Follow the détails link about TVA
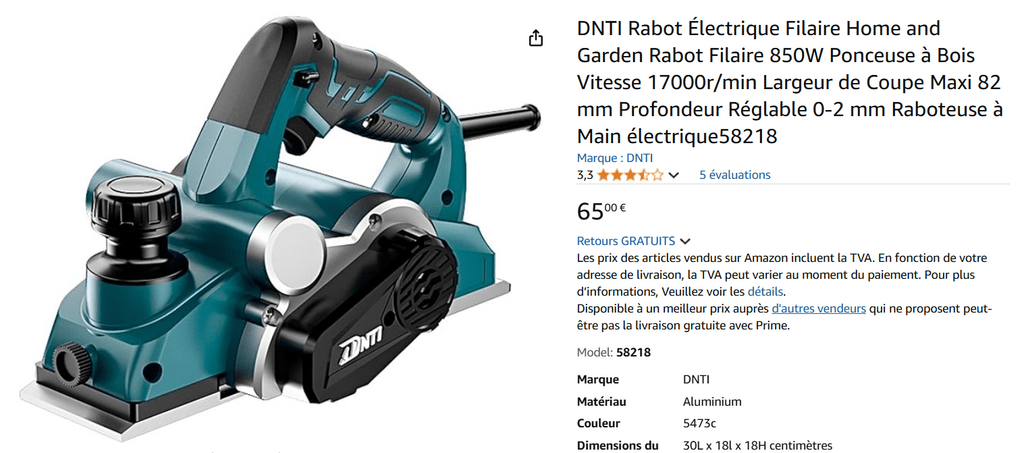 point(766,292)
